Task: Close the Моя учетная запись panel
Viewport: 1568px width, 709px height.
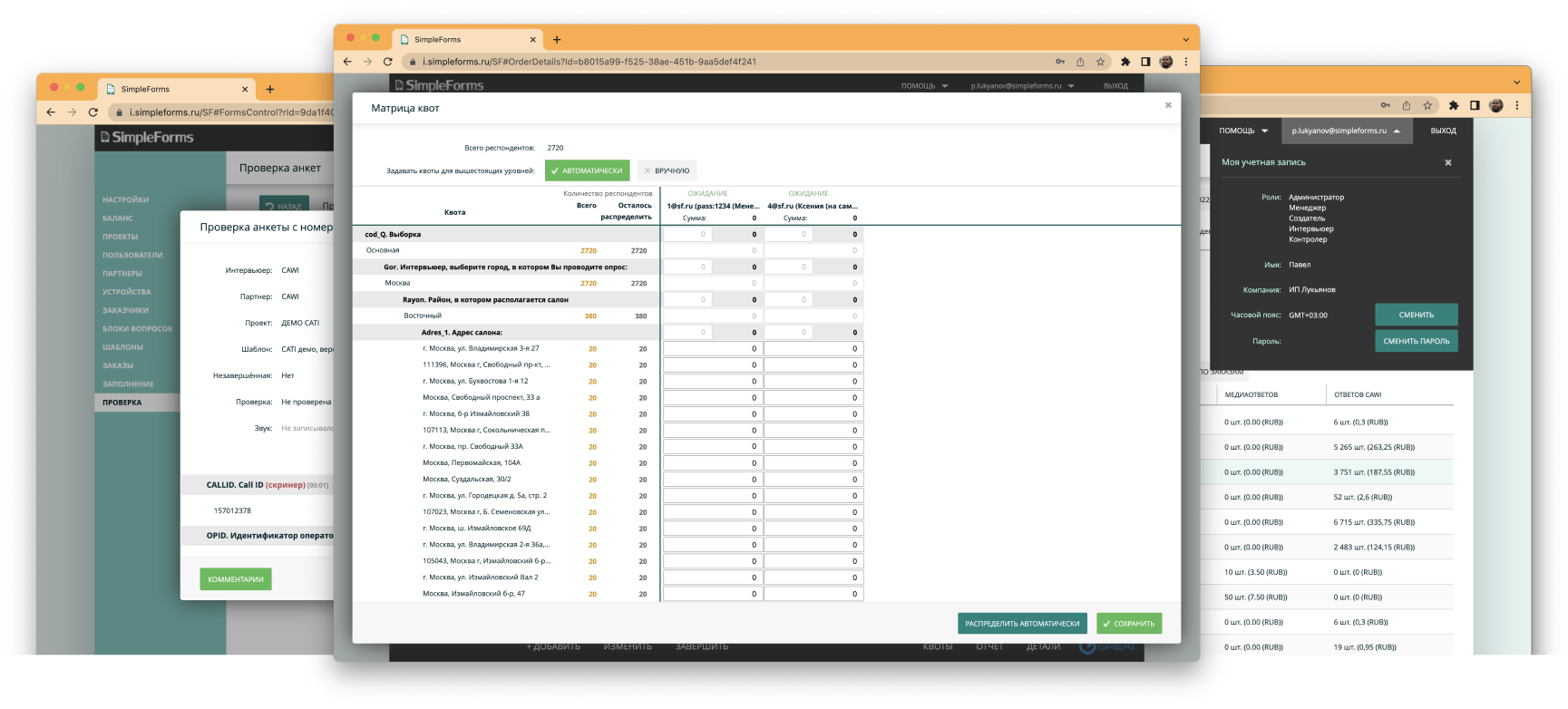Action: 1447,162
